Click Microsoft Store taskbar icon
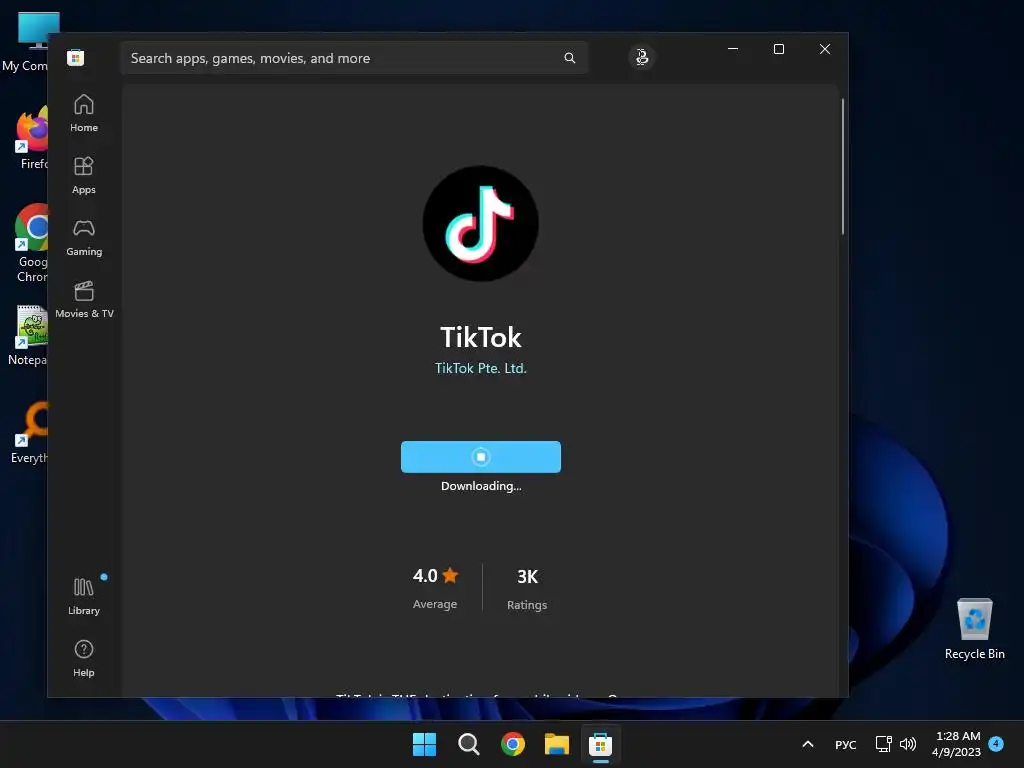 (600, 744)
